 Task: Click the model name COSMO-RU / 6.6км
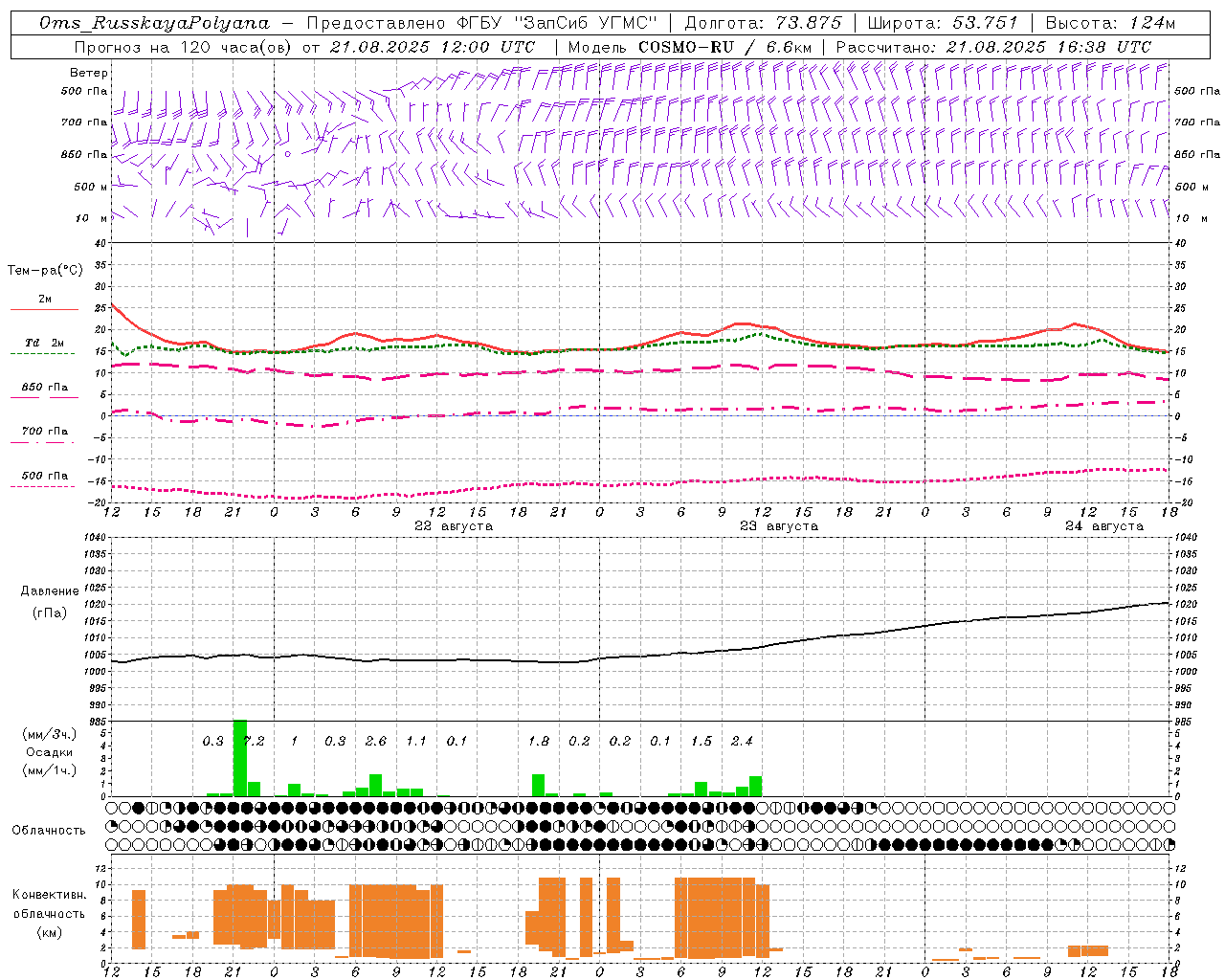click(x=725, y=47)
